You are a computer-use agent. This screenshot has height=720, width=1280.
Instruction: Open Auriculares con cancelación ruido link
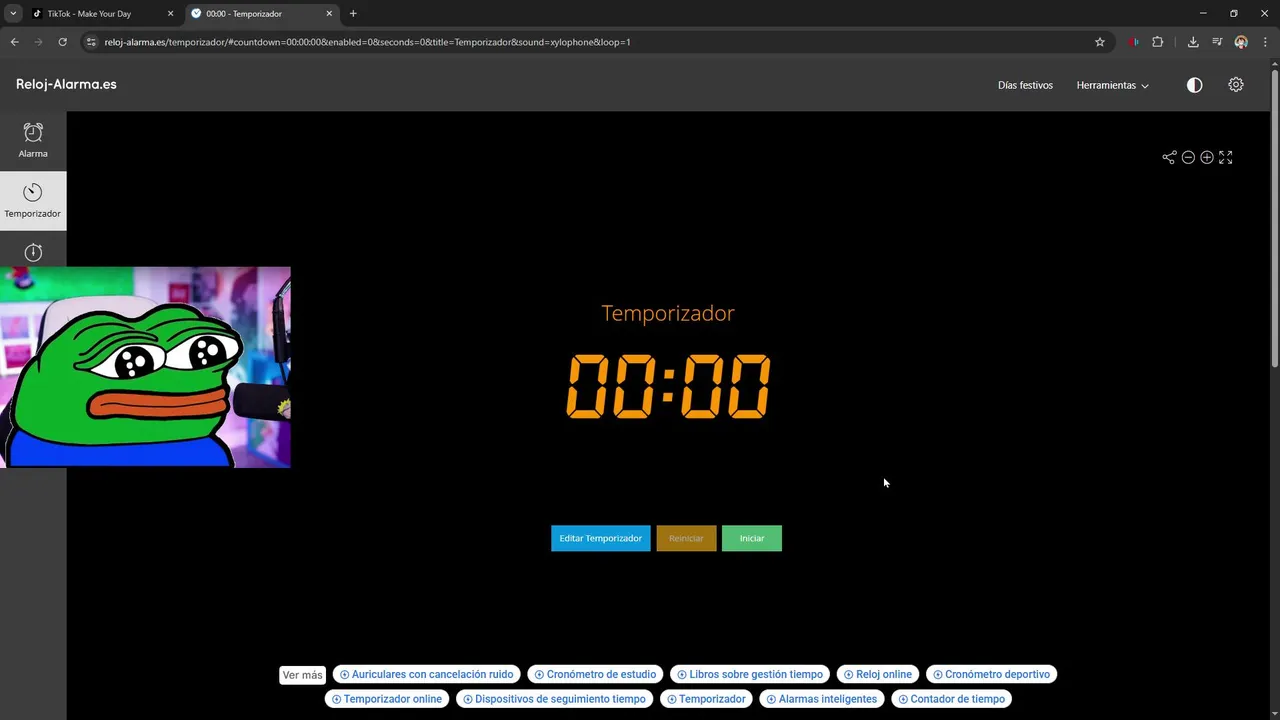tap(426, 674)
